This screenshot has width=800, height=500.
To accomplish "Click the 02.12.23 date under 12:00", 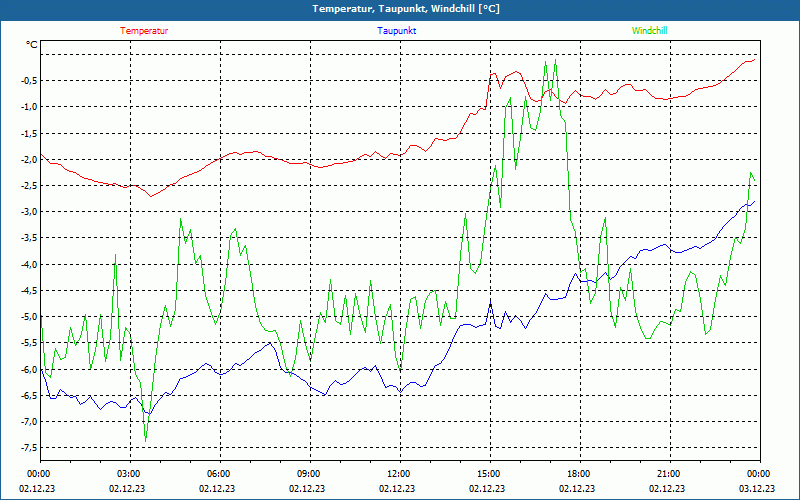I will (397, 488).
